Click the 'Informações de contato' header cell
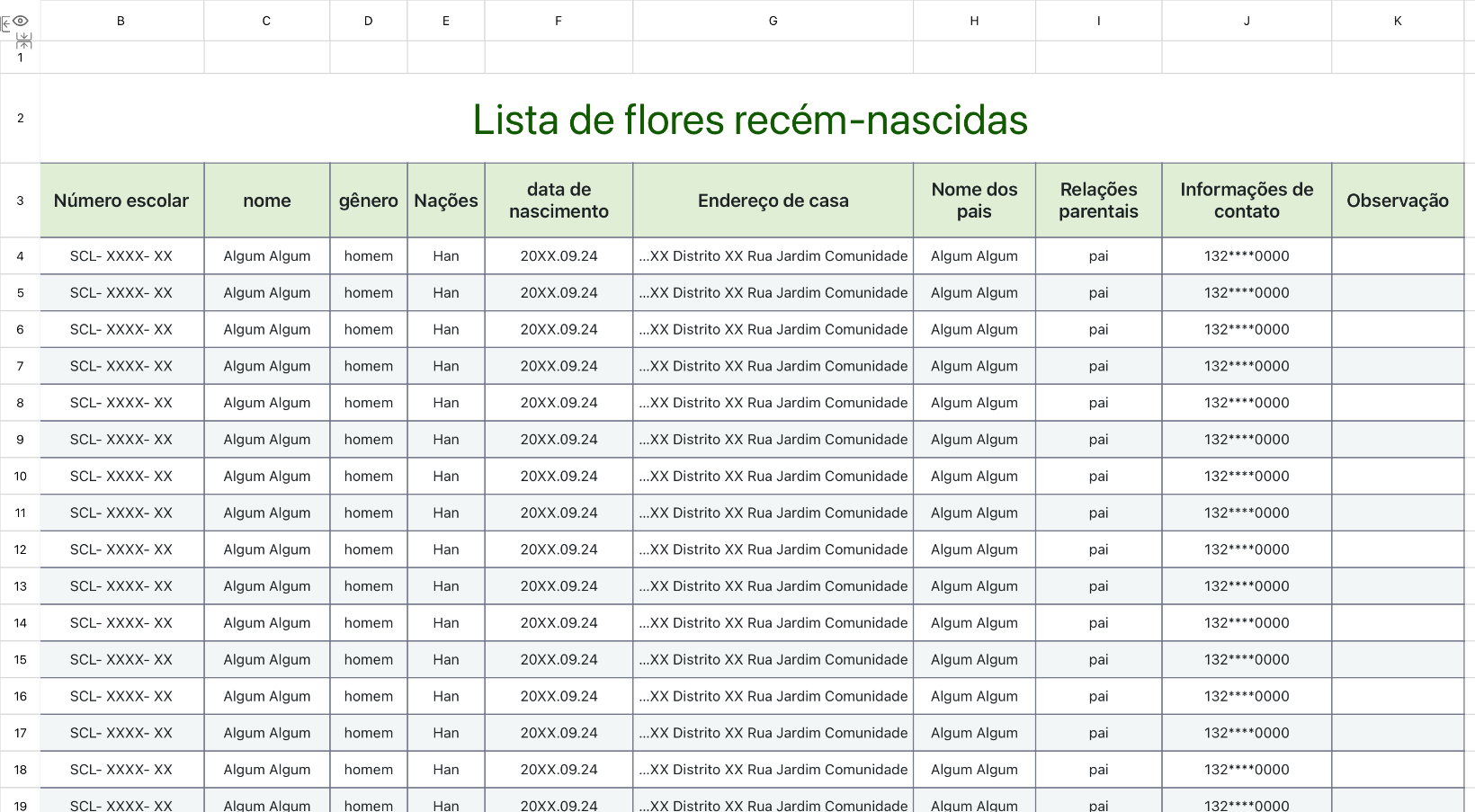This screenshot has width=1475, height=812. pyautogui.click(x=1247, y=201)
